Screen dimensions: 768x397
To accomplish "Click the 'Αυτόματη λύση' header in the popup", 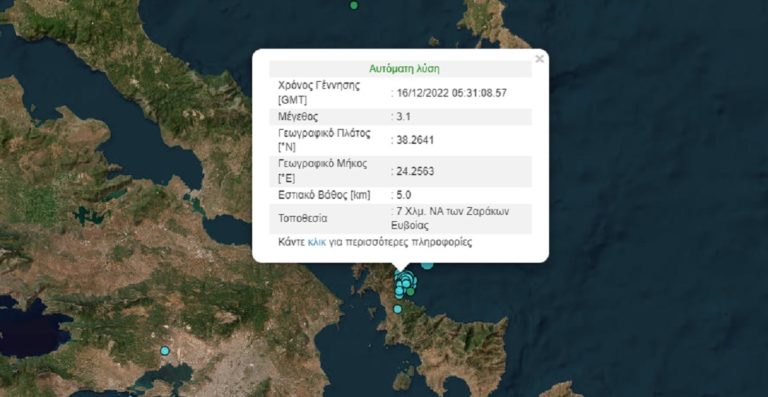I will click(404, 69).
